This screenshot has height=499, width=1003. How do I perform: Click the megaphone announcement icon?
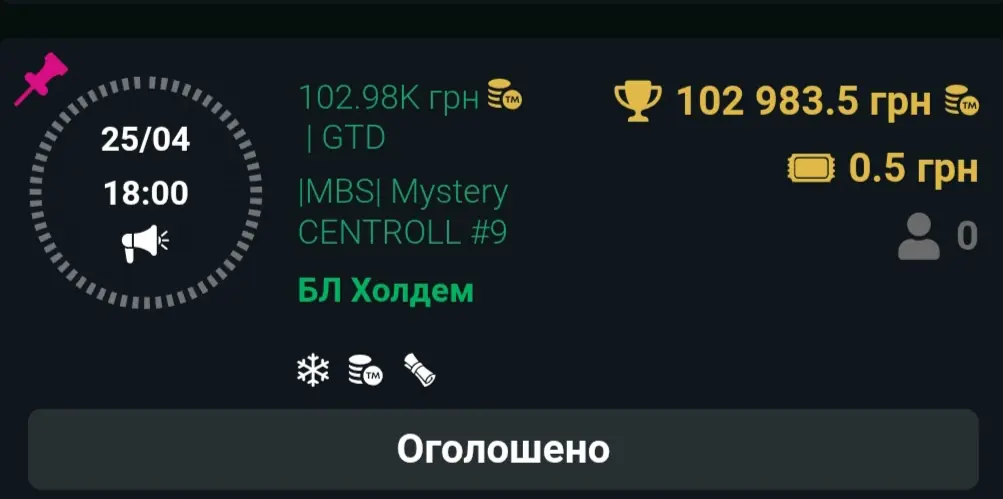[x=146, y=243]
